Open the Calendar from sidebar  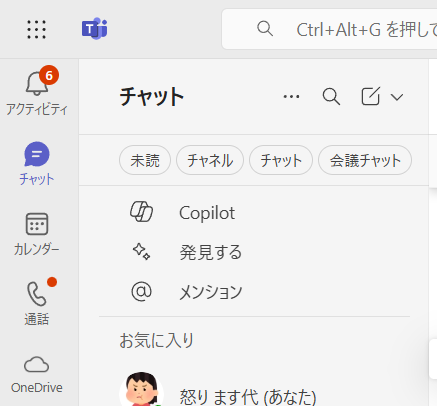(37, 234)
